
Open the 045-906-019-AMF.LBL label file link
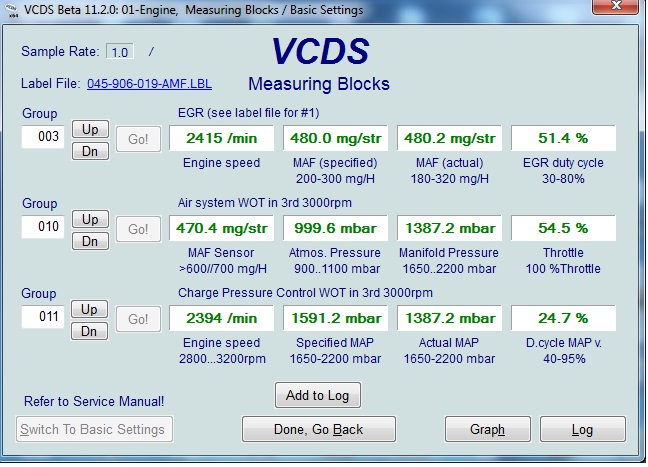coord(149,84)
